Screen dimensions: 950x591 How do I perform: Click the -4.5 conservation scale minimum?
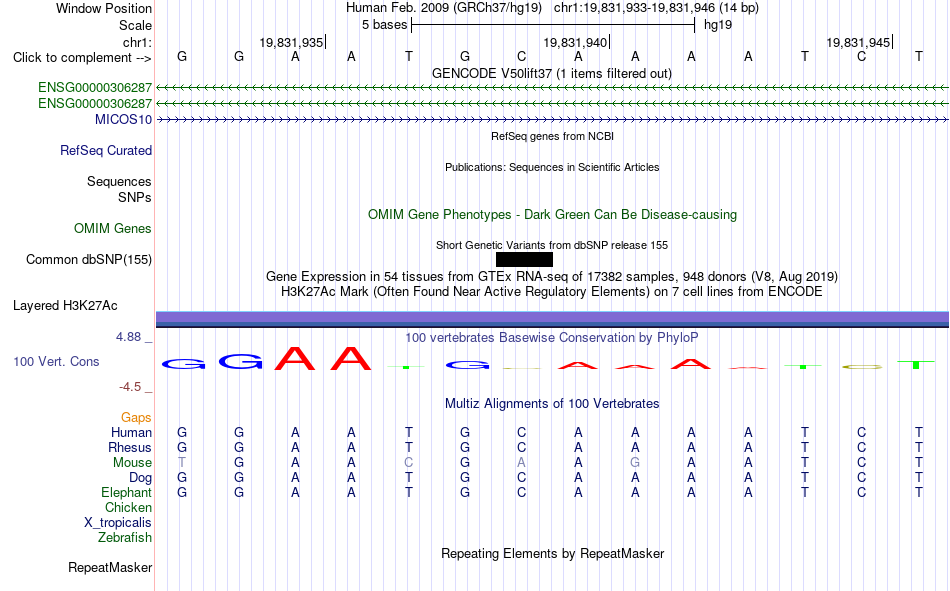130,387
